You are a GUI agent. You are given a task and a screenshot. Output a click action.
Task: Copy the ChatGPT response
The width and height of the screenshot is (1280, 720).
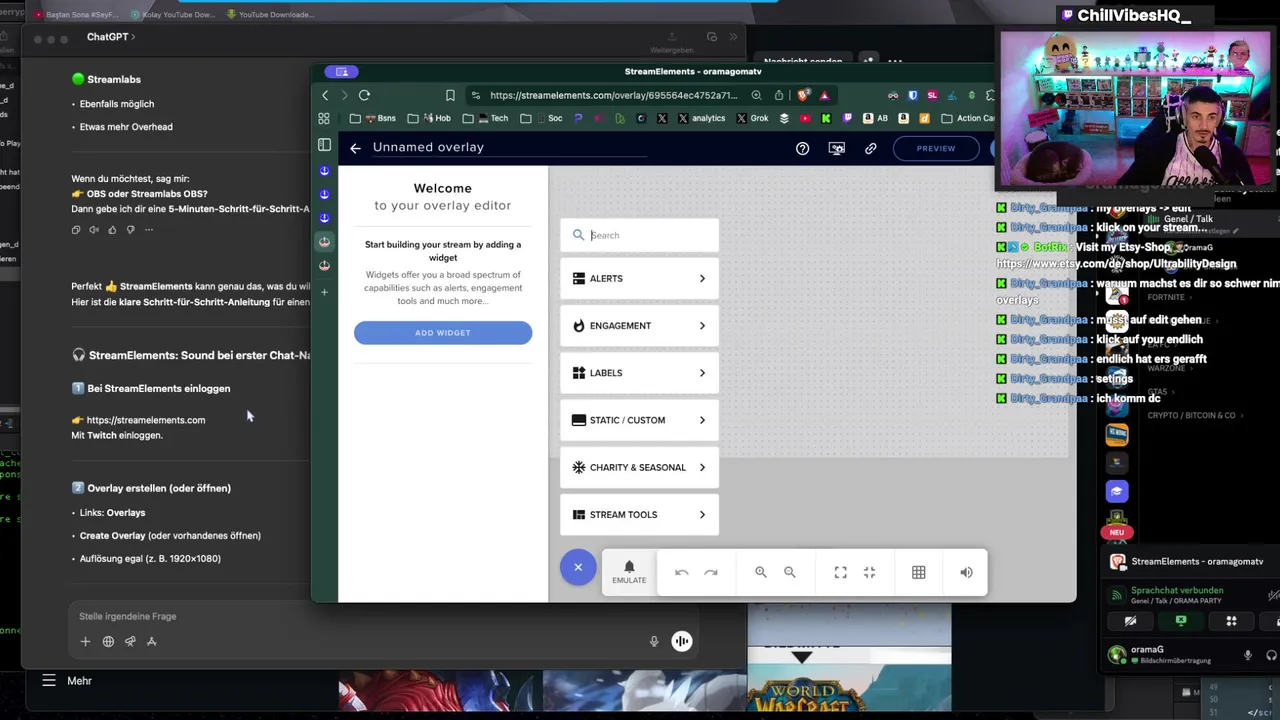76,230
